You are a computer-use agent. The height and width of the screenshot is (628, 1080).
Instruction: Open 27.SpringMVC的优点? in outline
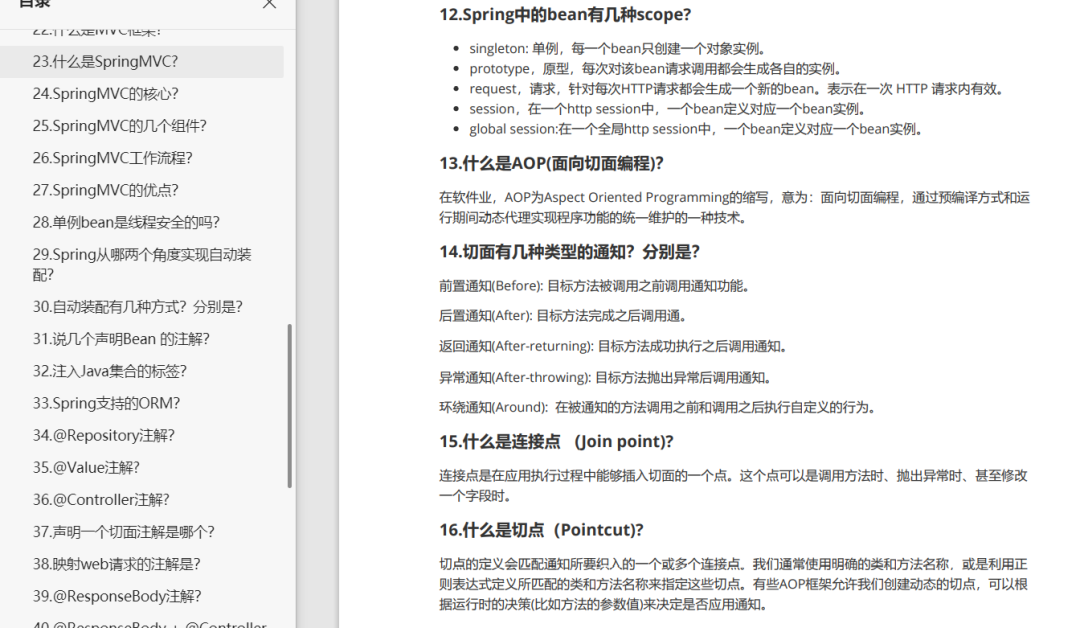[105, 190]
